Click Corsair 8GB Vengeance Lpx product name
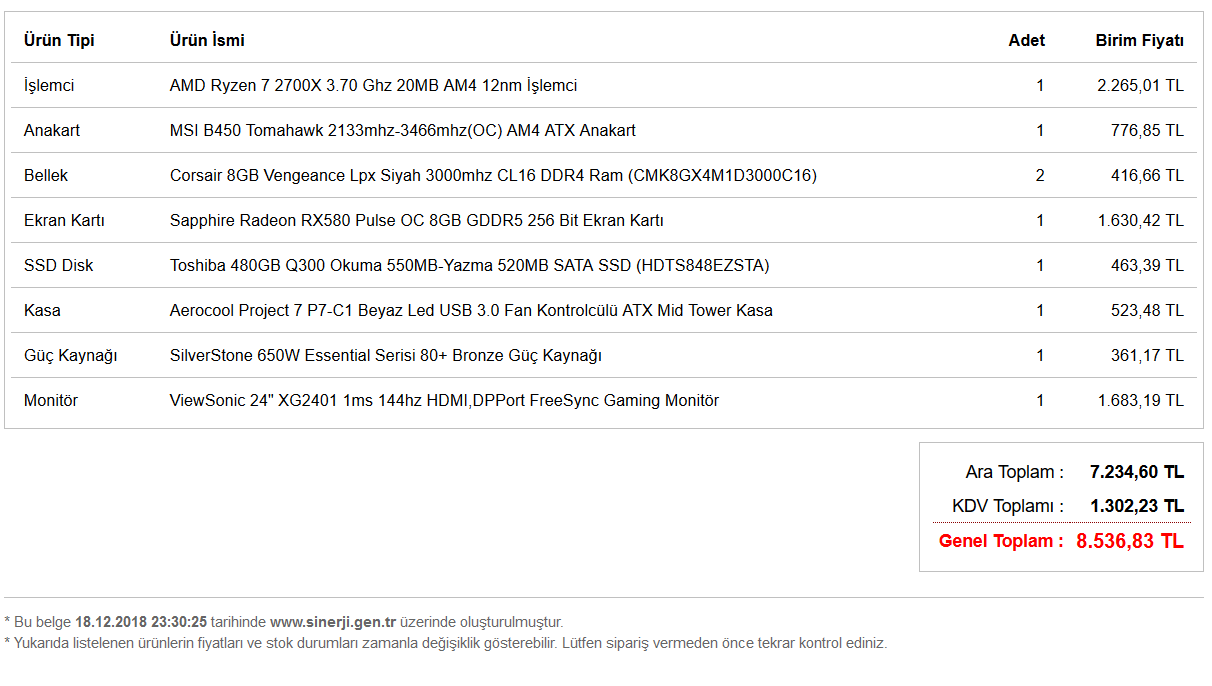 pyautogui.click(x=493, y=176)
